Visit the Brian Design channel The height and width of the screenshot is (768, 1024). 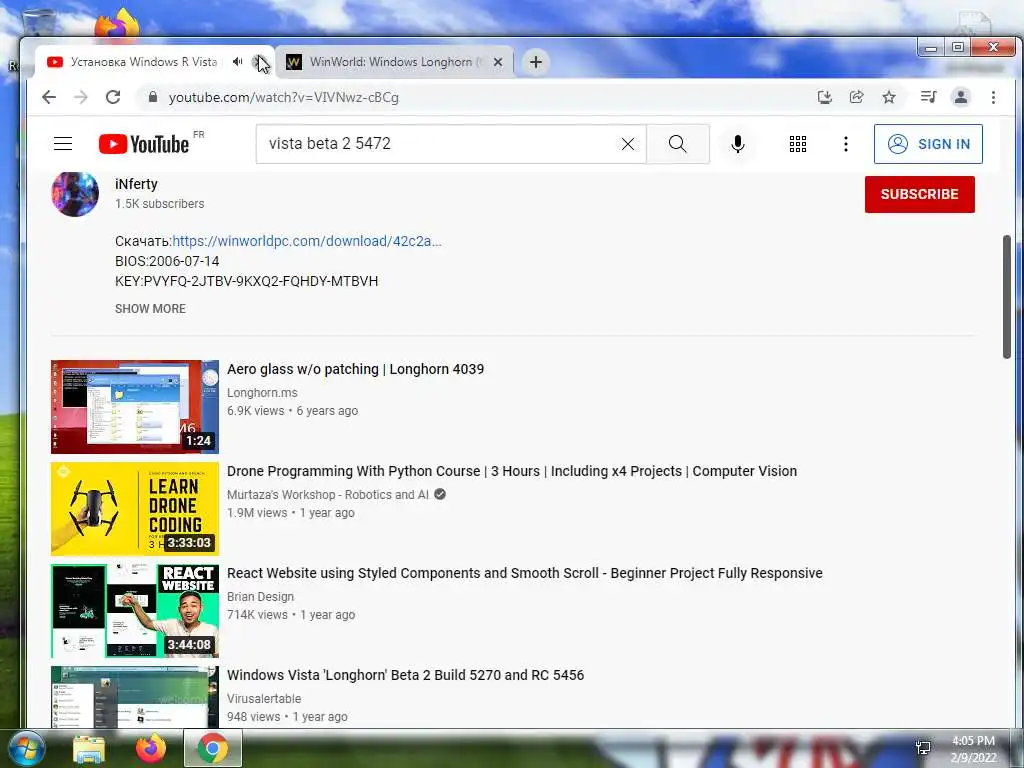tap(260, 596)
